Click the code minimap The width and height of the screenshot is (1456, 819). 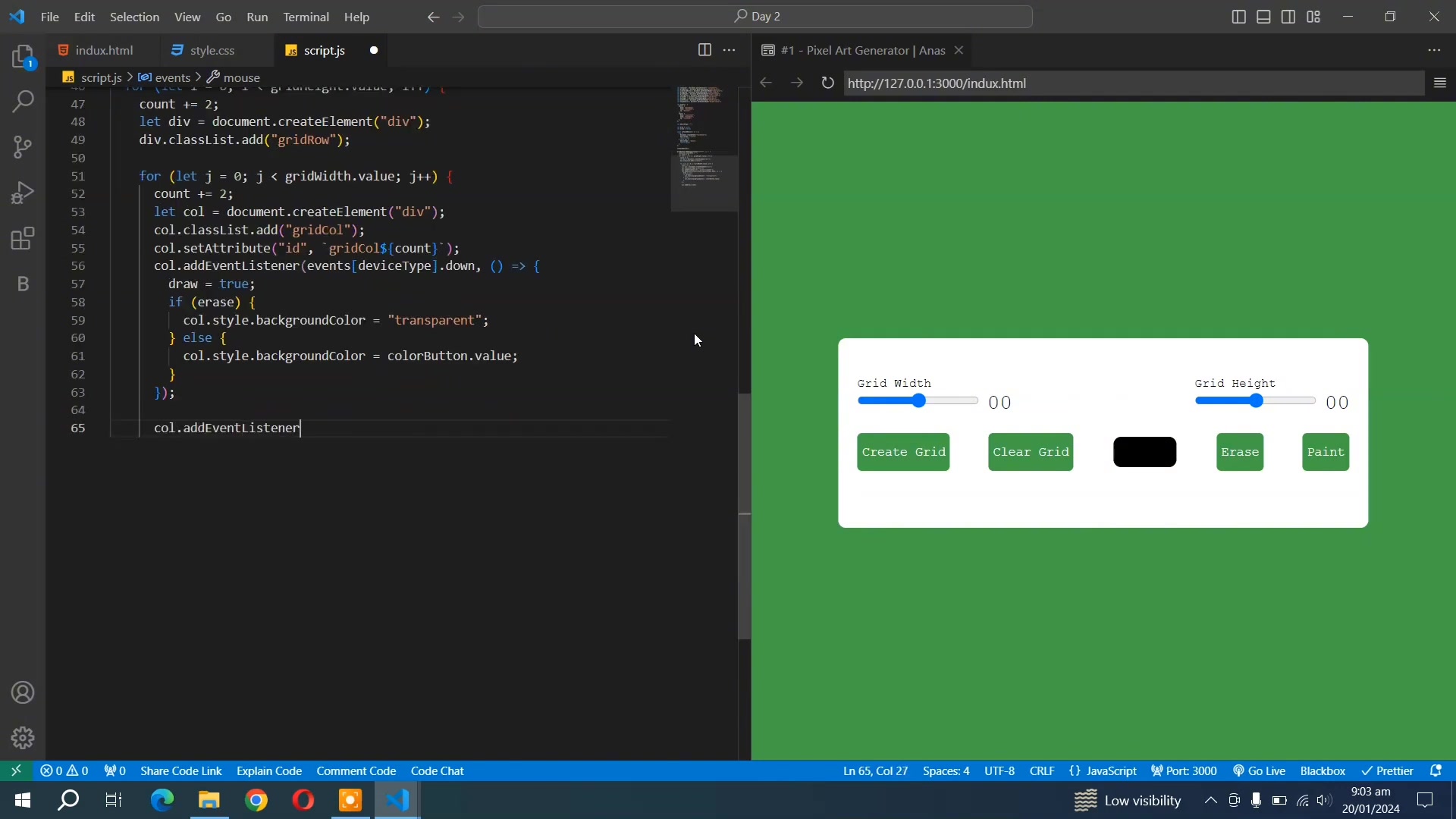[704, 149]
